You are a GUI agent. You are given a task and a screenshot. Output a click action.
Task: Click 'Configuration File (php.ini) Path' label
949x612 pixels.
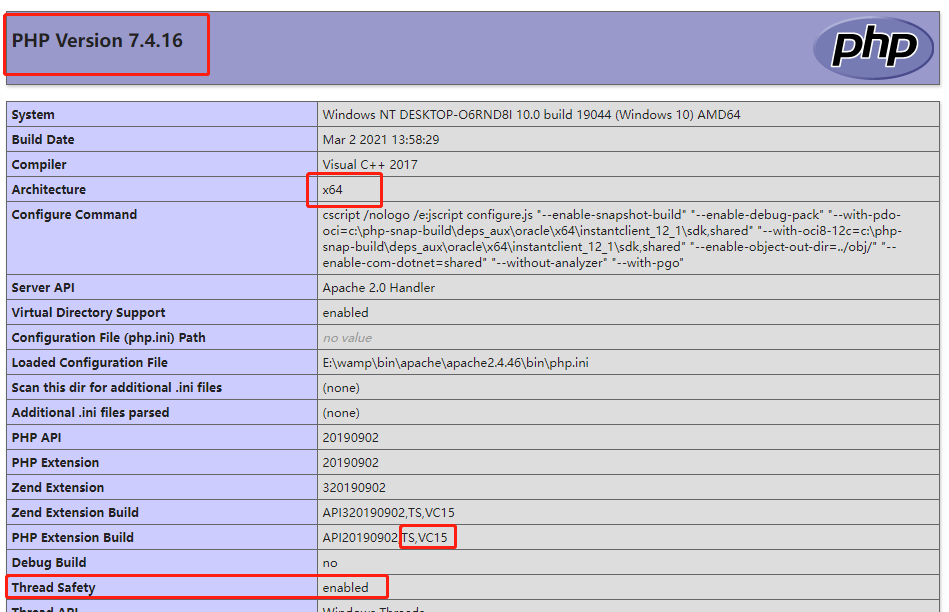[x=108, y=338]
